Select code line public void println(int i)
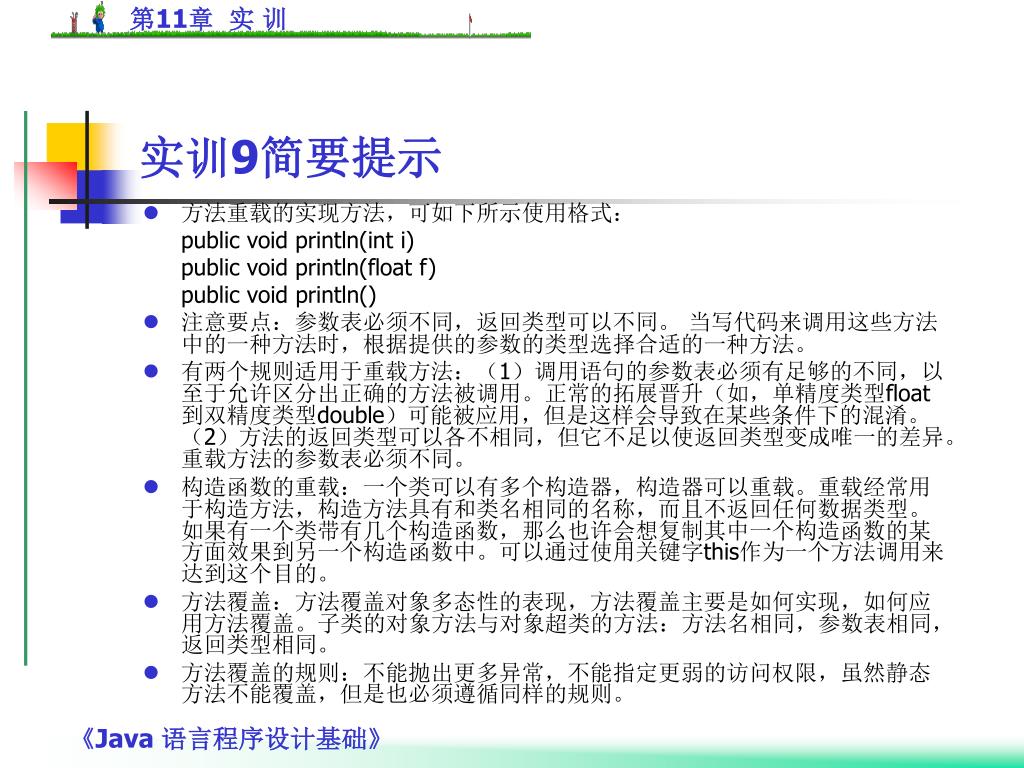Screen dimensions: 1024x768 (298, 240)
